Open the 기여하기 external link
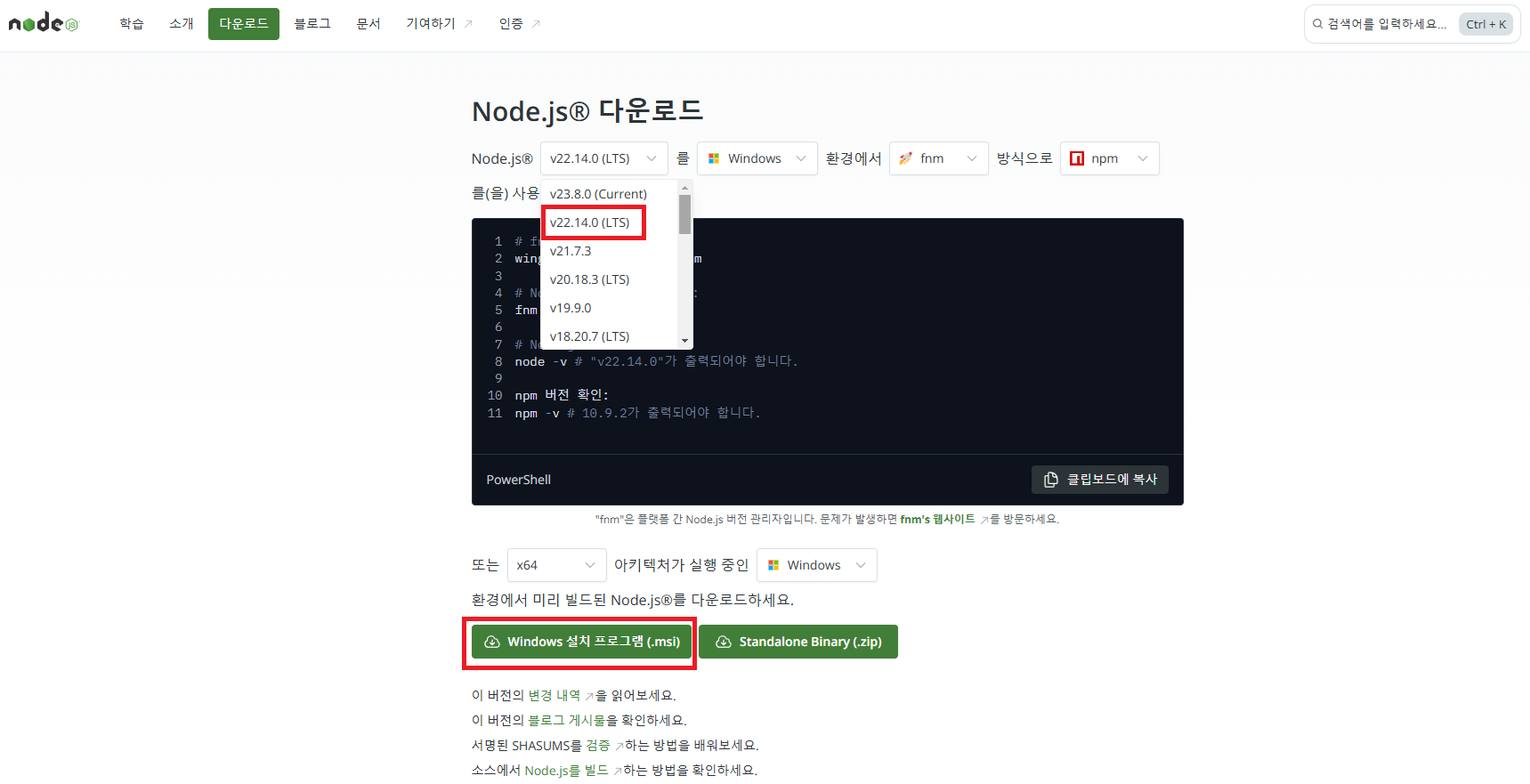Image resolution: width=1530 pixels, height=784 pixels. [x=439, y=24]
